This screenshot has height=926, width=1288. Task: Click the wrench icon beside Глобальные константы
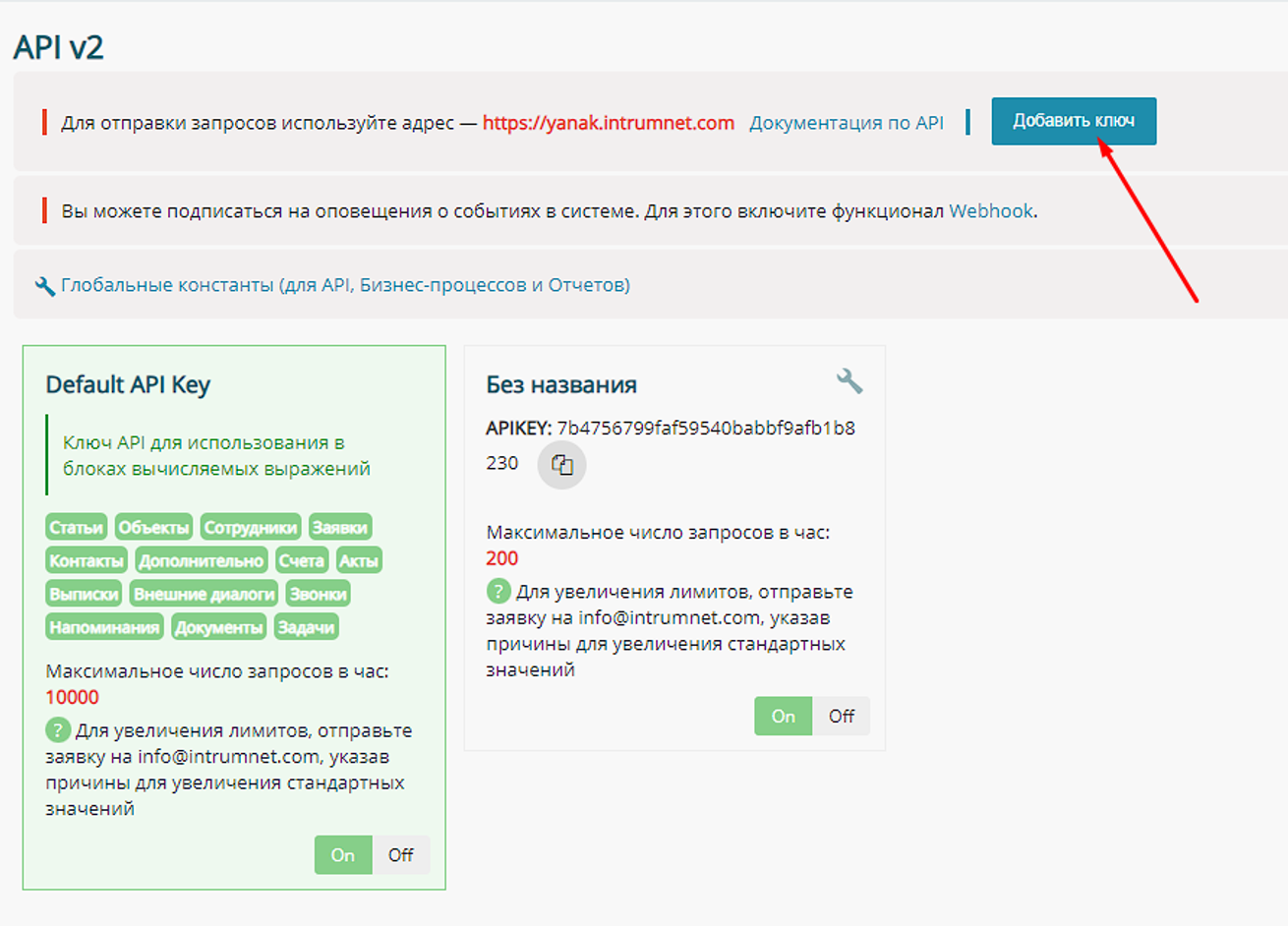coord(44,286)
